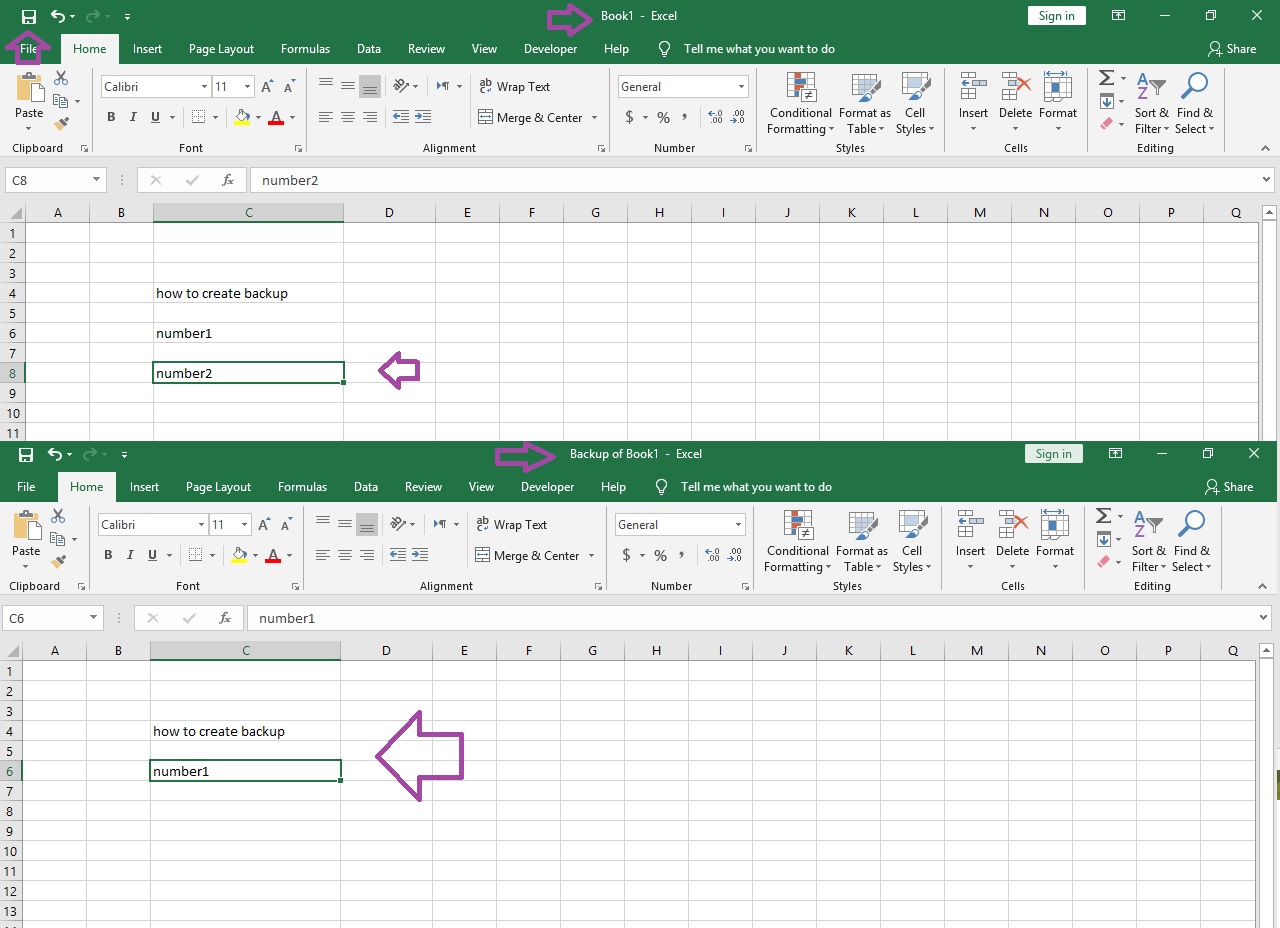Click Percent Style in Book1 window

click(663, 117)
